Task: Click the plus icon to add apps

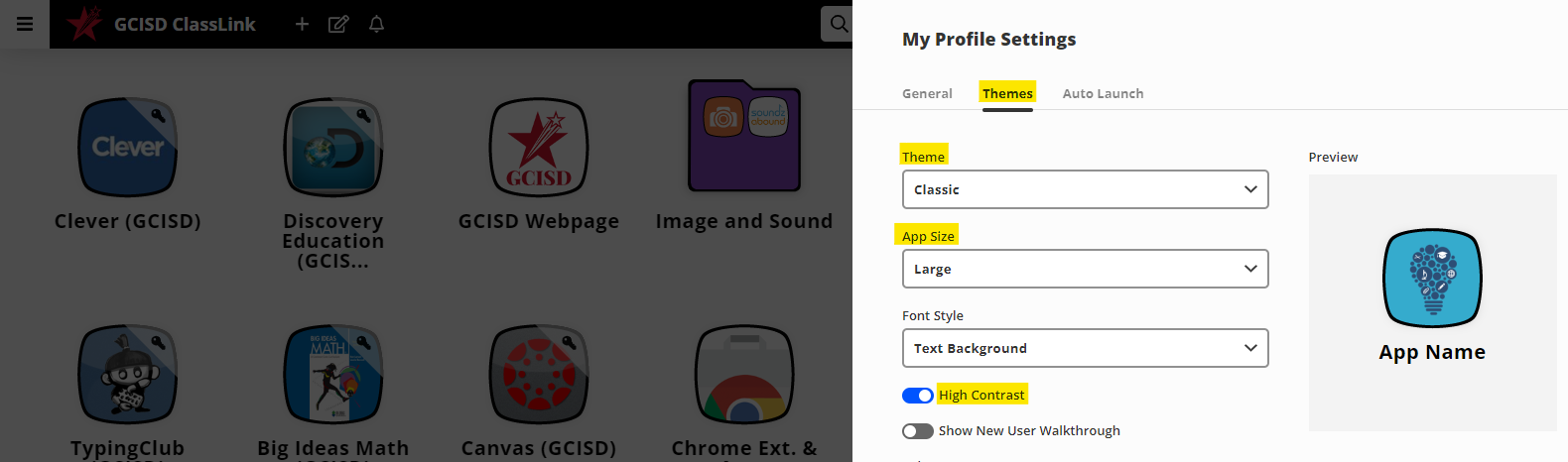Action: 302,24
